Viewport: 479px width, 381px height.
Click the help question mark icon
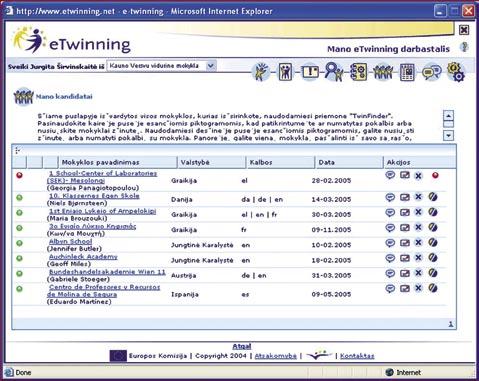(x=464, y=47)
